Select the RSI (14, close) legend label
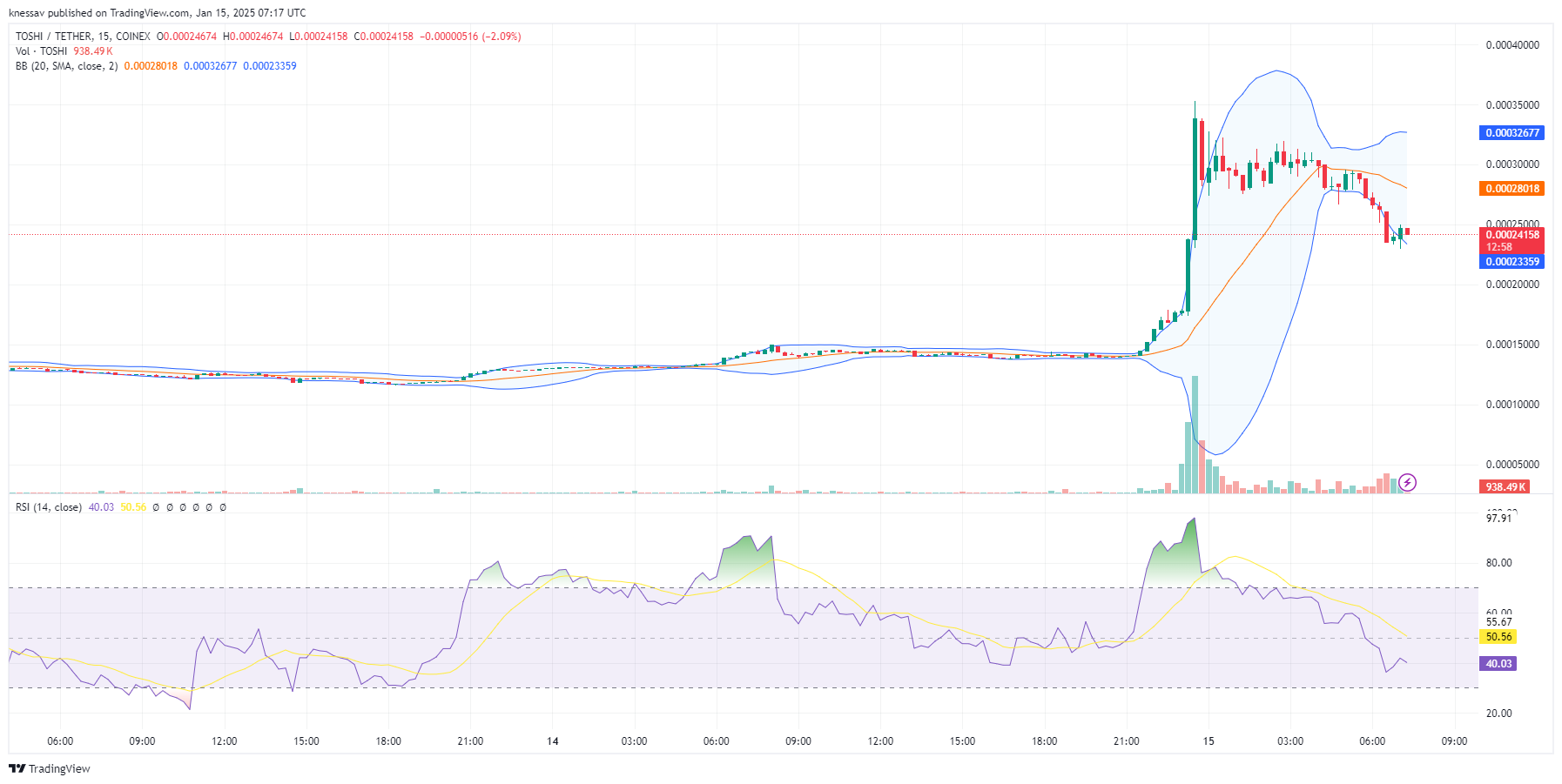1562x784 pixels. pyautogui.click(x=49, y=507)
